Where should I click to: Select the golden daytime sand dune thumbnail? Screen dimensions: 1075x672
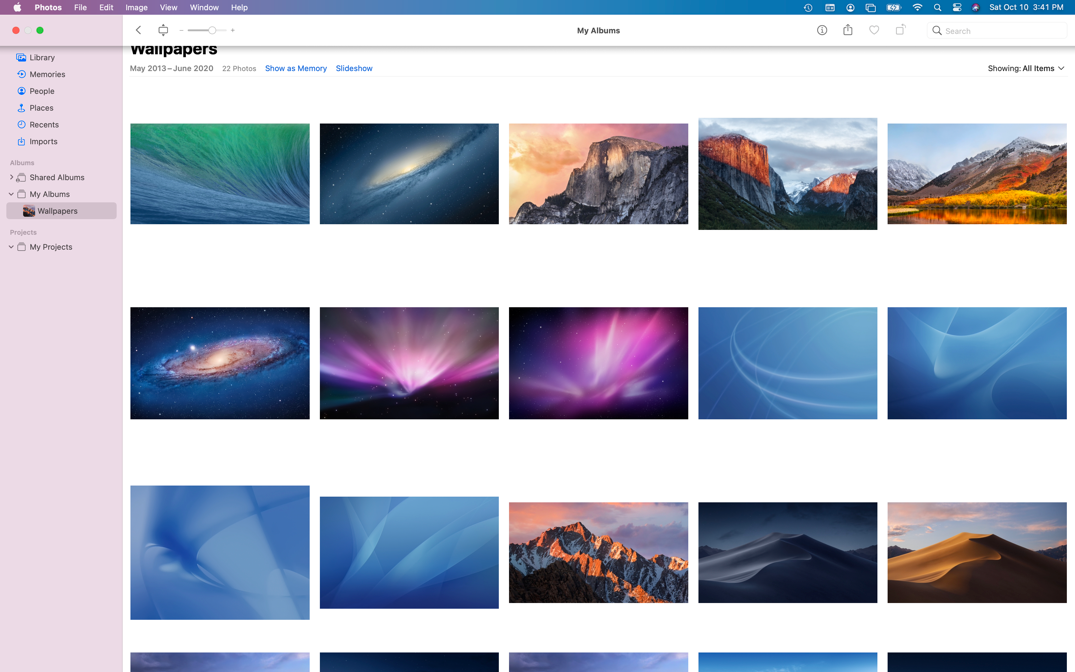tap(977, 553)
